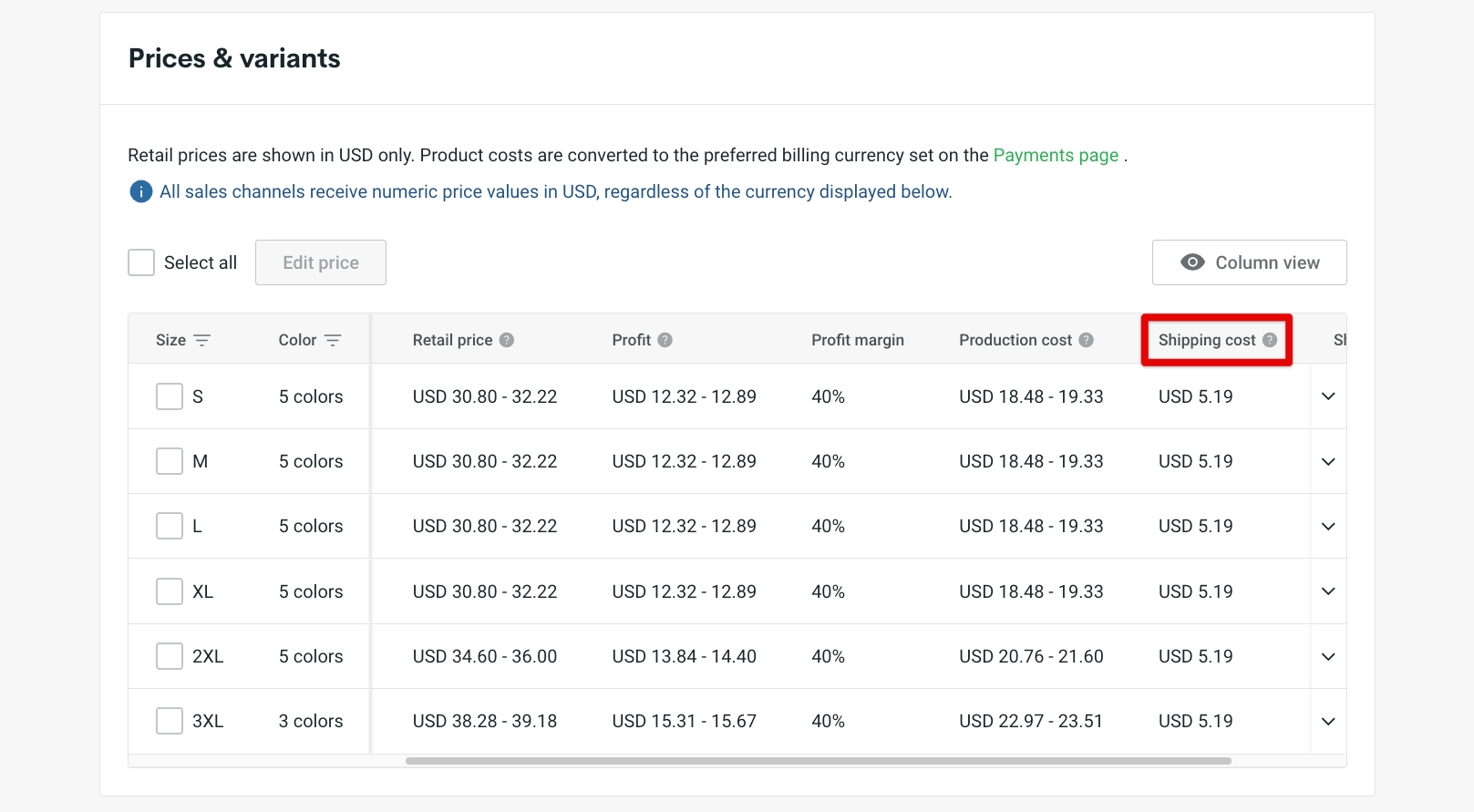Expand the XL row chevron
Viewport: 1474px width, 812px height.
(1328, 591)
